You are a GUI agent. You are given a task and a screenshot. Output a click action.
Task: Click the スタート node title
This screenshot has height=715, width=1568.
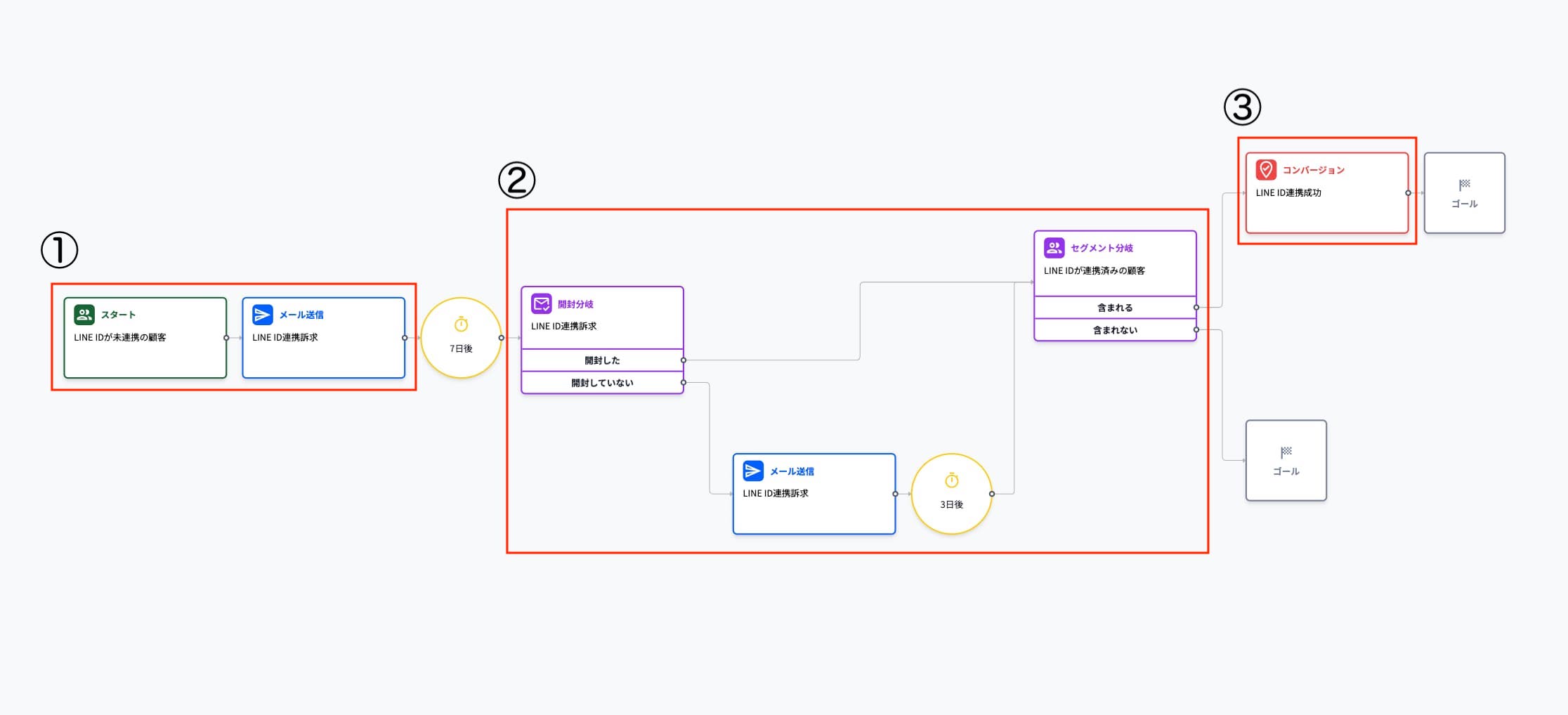click(x=118, y=315)
